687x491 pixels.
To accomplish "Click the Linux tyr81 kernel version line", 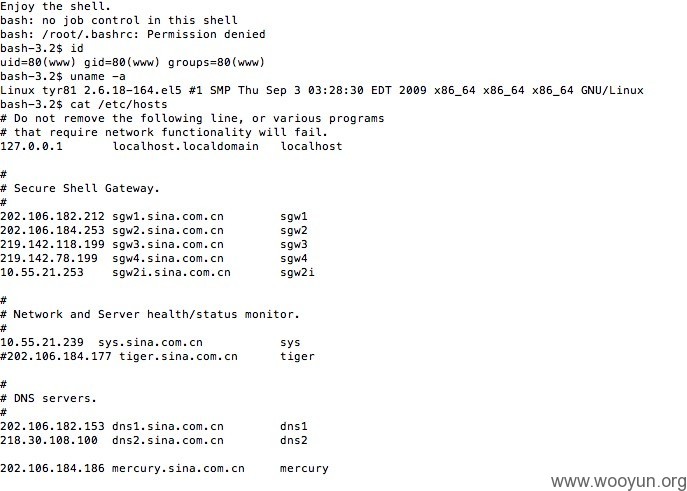I will (322, 90).
